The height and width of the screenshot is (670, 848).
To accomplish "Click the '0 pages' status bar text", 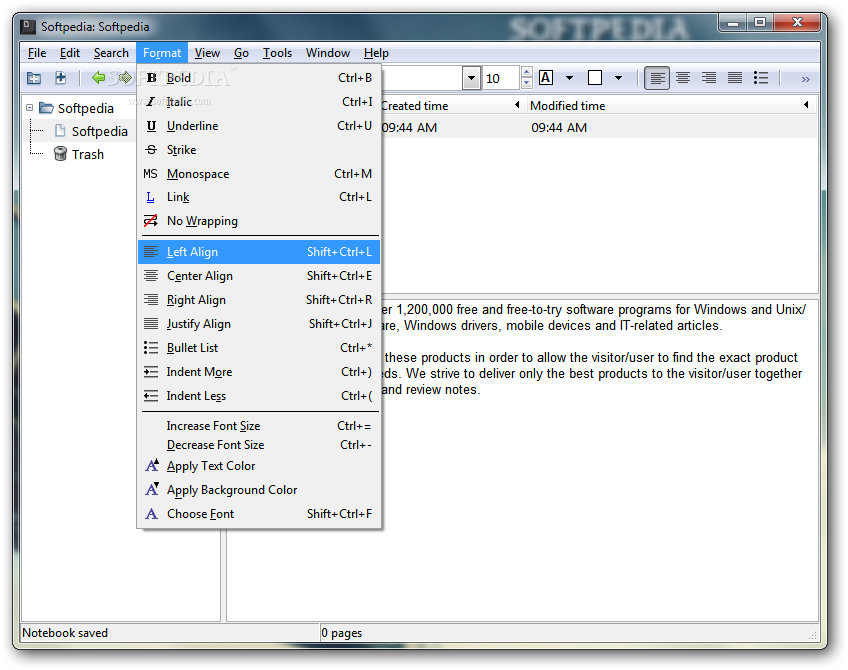I will (x=342, y=633).
